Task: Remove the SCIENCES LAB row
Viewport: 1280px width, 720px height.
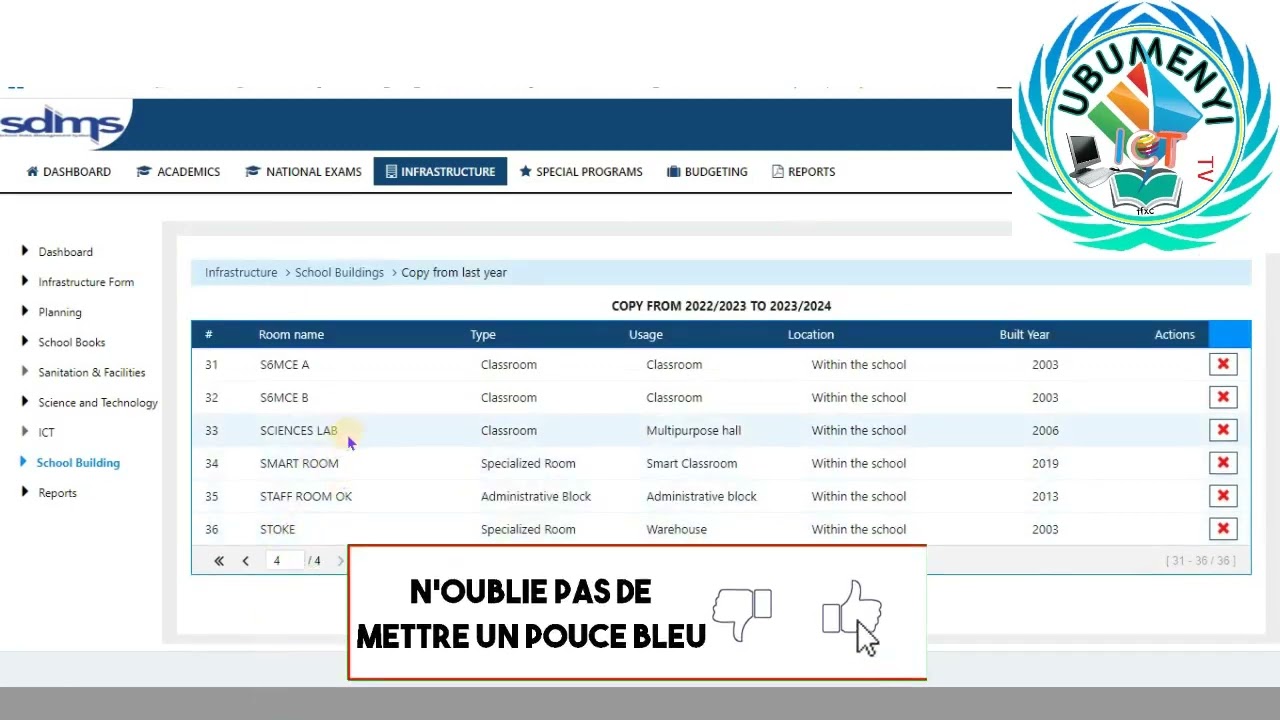Action: (1222, 430)
